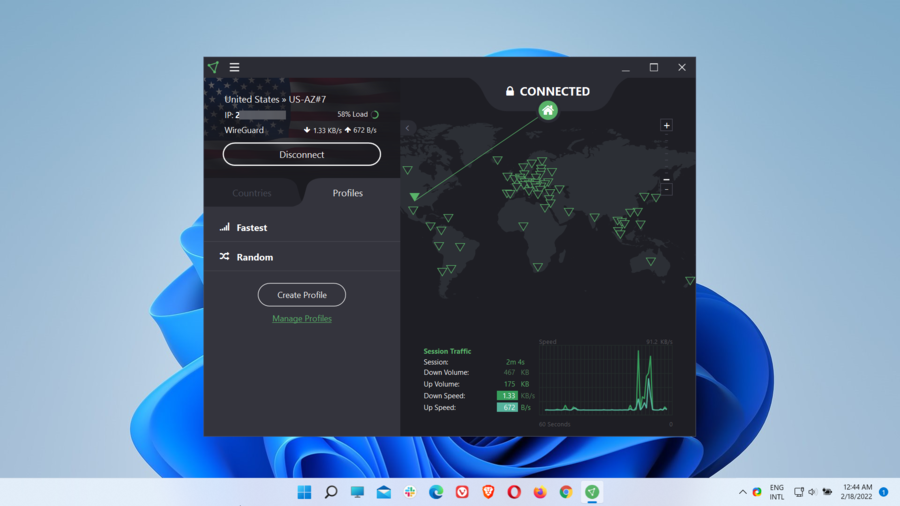The height and width of the screenshot is (506, 900).
Task: Switch to the Countries tab
Action: (x=252, y=193)
